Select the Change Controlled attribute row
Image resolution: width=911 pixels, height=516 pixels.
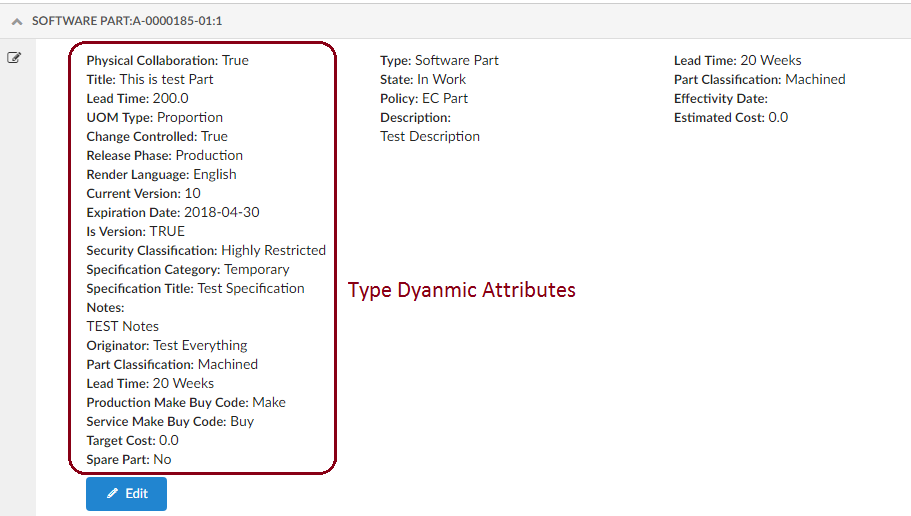pyautogui.click(x=156, y=136)
